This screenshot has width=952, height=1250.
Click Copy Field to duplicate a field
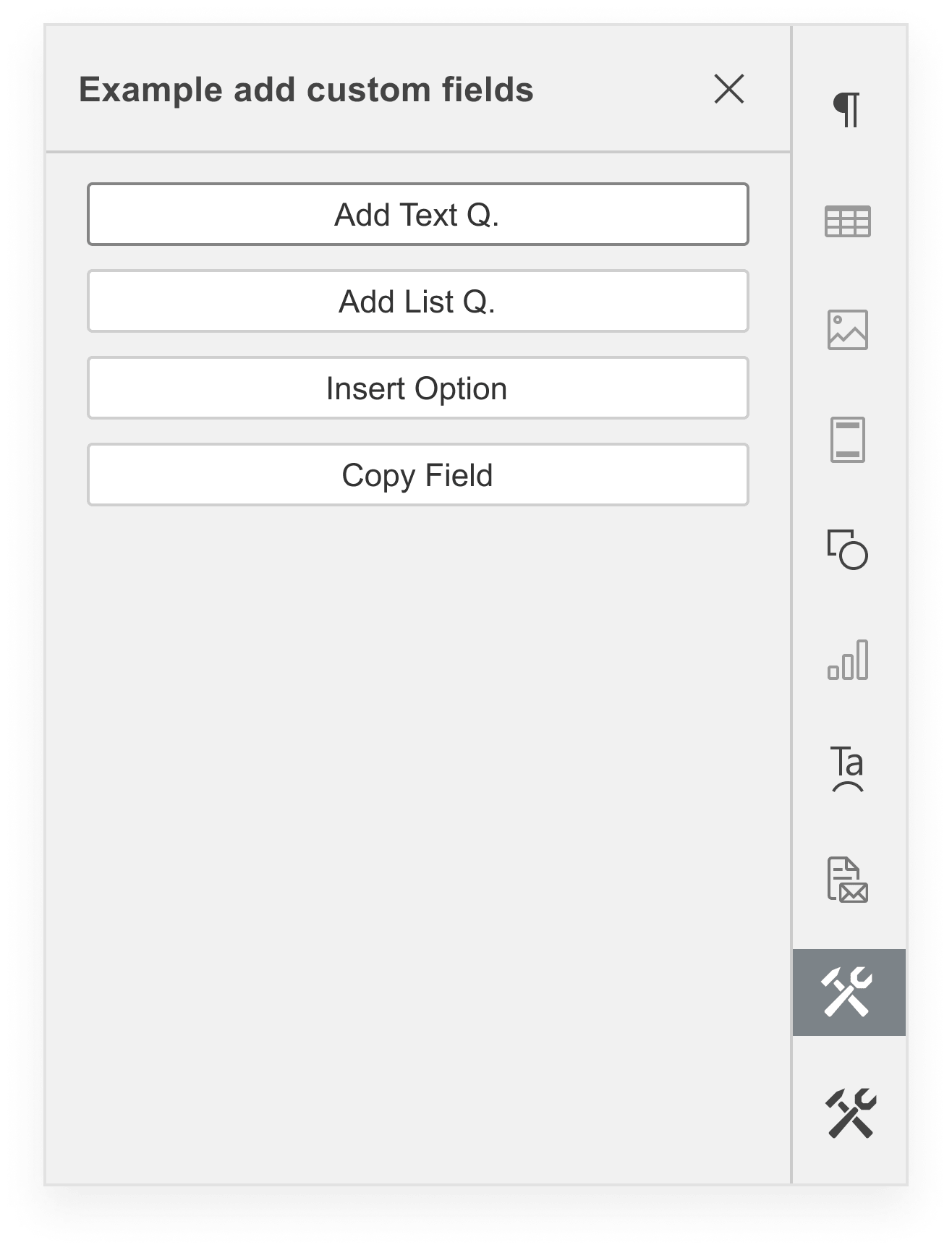click(x=417, y=475)
